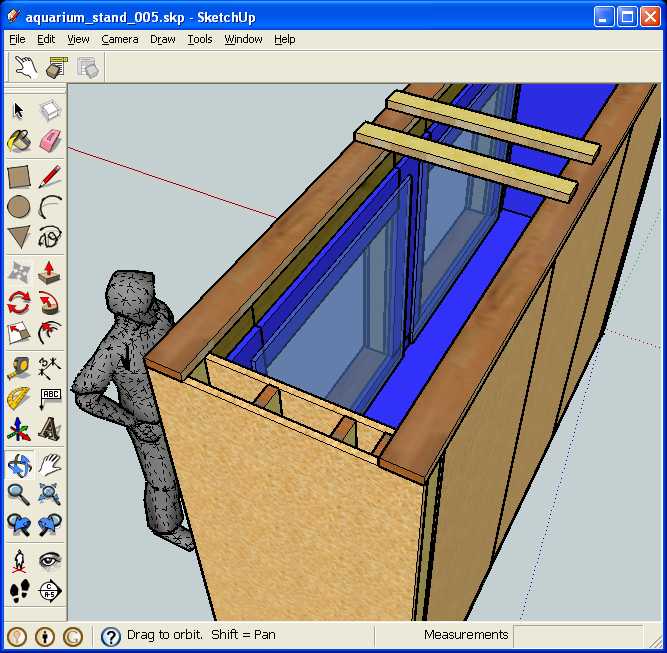Viewport: 667px width, 653px height.
Task: Click the hand icon in top toolbar
Action: 26,67
